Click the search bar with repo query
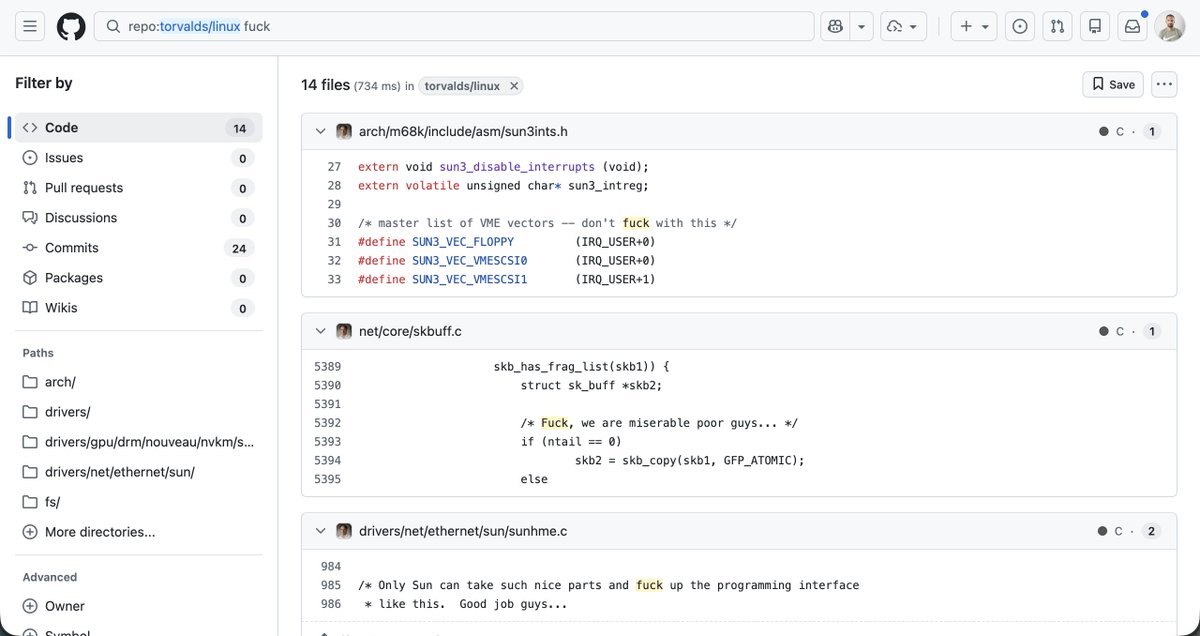 point(454,27)
